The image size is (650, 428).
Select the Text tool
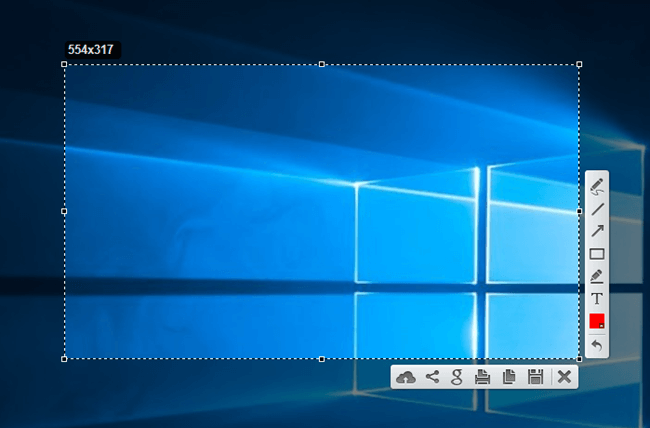click(597, 299)
